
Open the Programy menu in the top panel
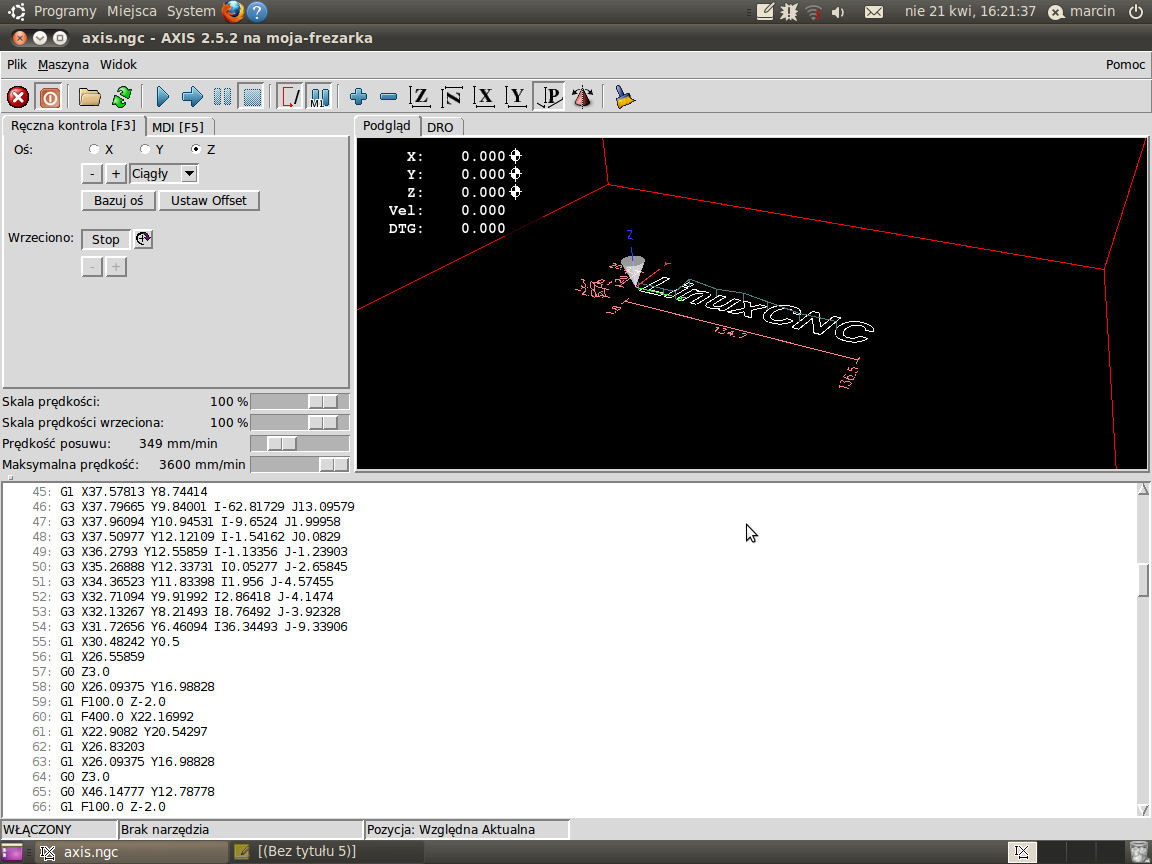[65, 11]
